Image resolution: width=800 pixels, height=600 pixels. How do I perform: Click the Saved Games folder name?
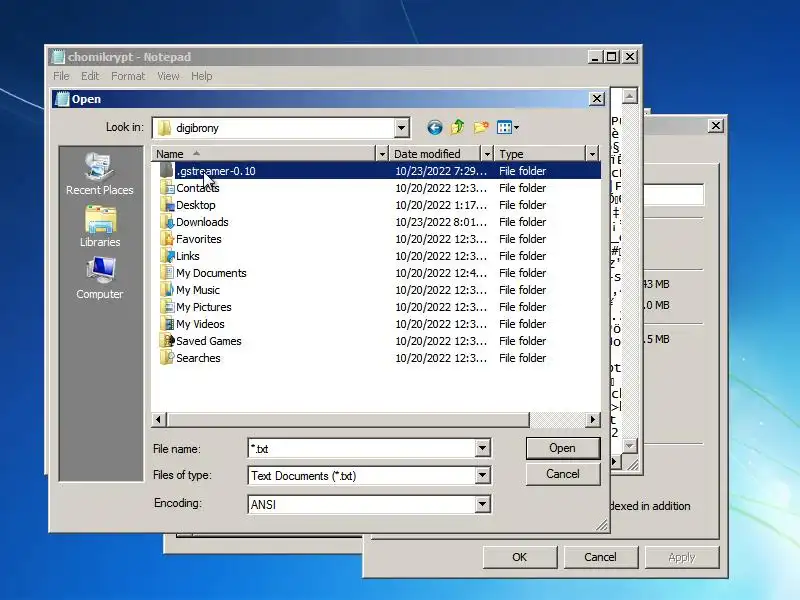(x=209, y=341)
